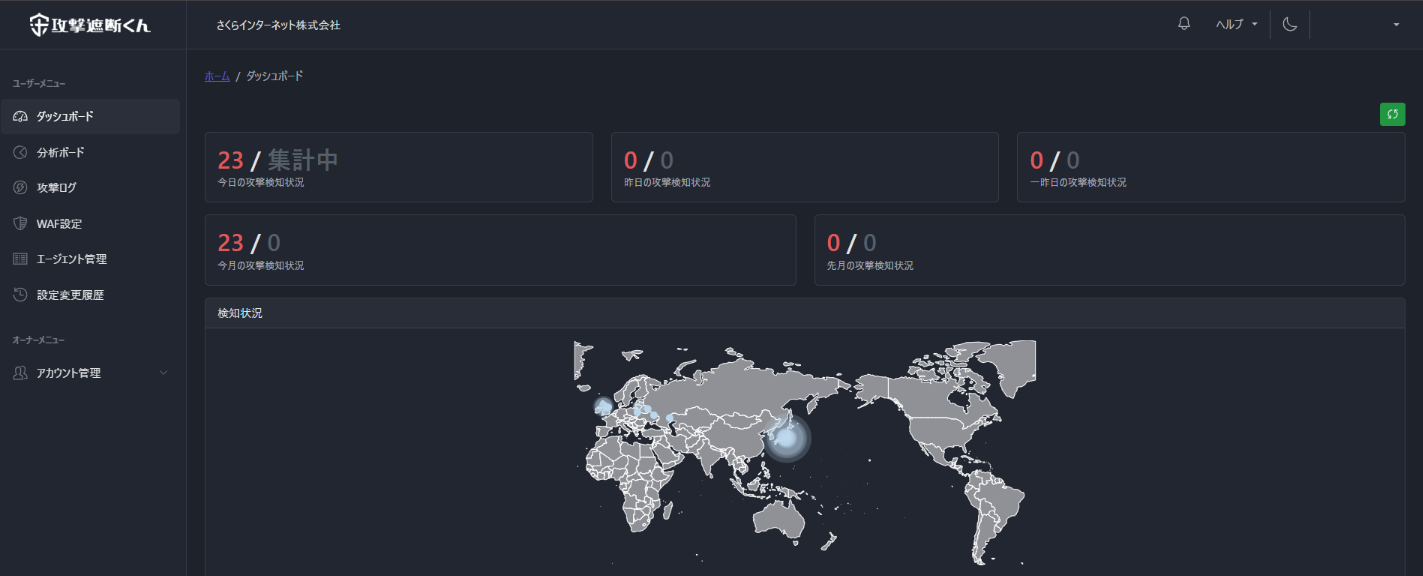
Task: Select 攻撃ログ in the sidebar
Action: [x=57, y=188]
